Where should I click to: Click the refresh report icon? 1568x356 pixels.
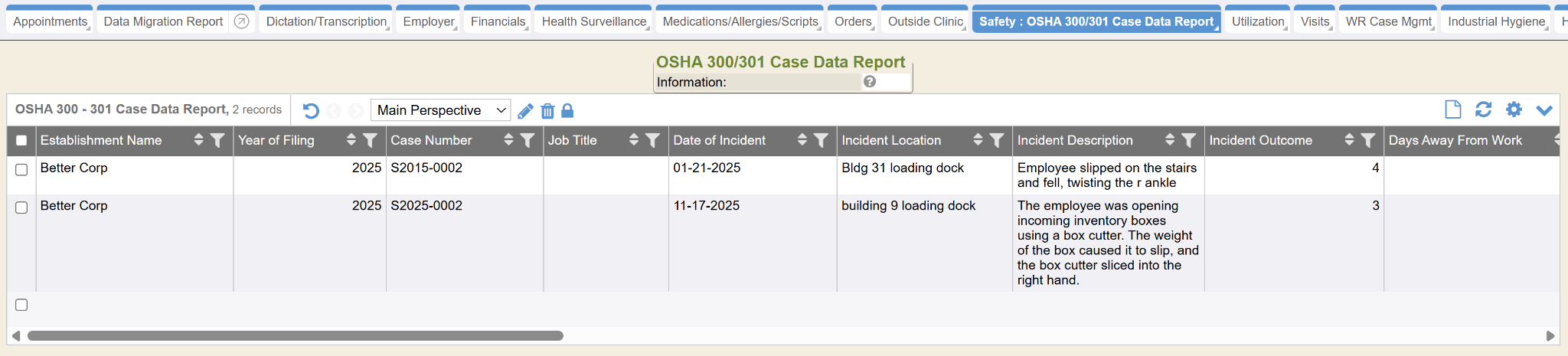(1483, 109)
